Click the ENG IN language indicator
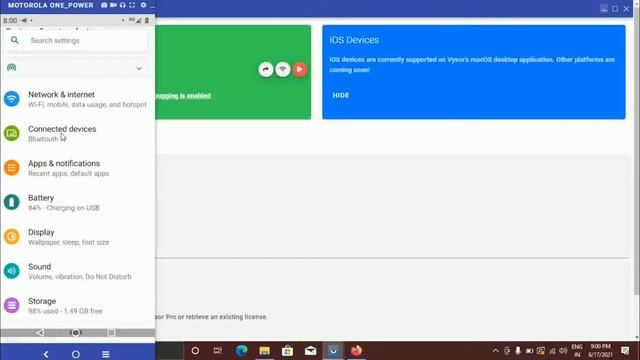This screenshot has width=640, height=360. pyautogui.click(x=577, y=351)
